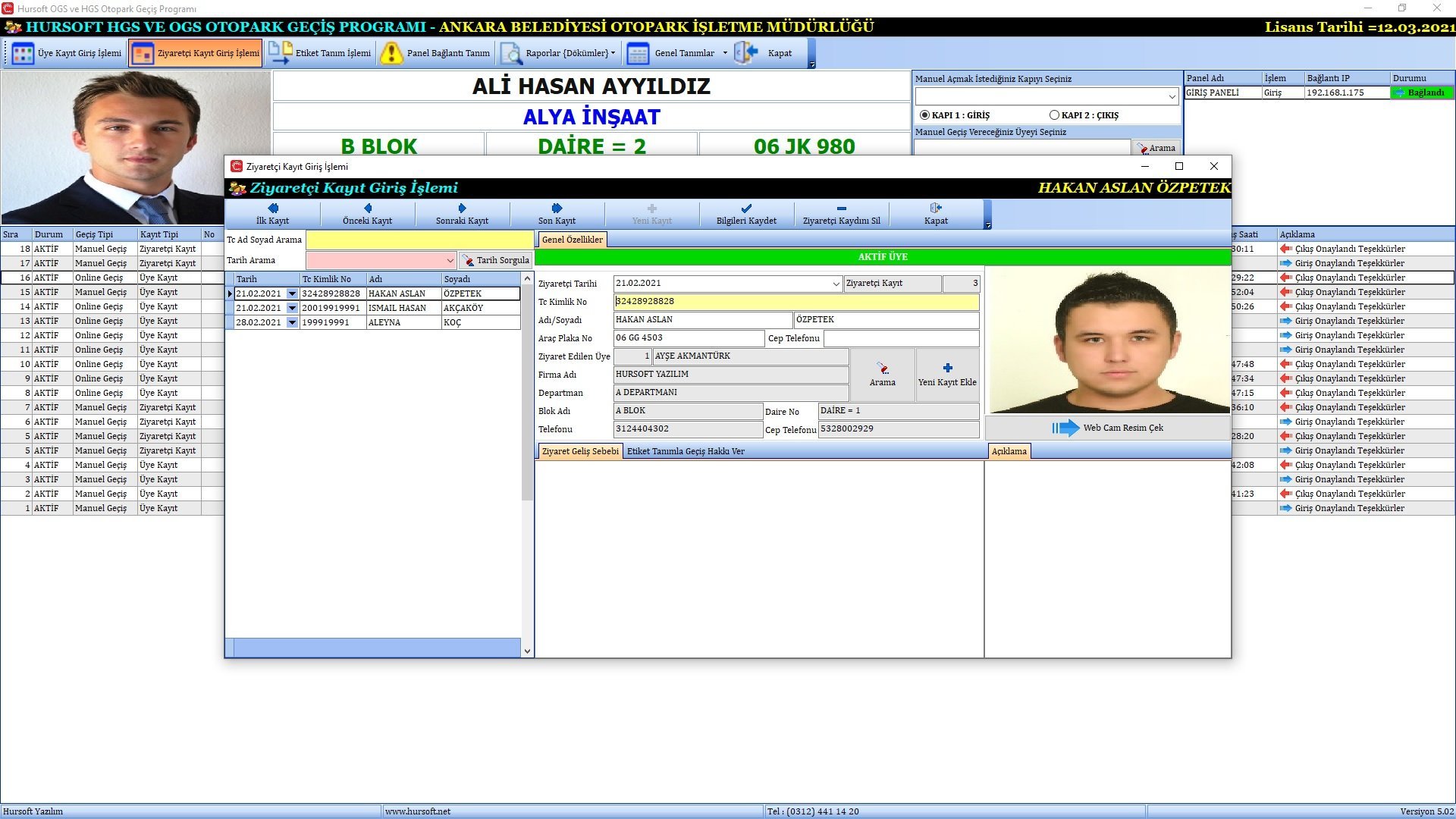Open the Tarih Arama dropdown
The width and height of the screenshot is (1456, 819).
[x=450, y=260]
